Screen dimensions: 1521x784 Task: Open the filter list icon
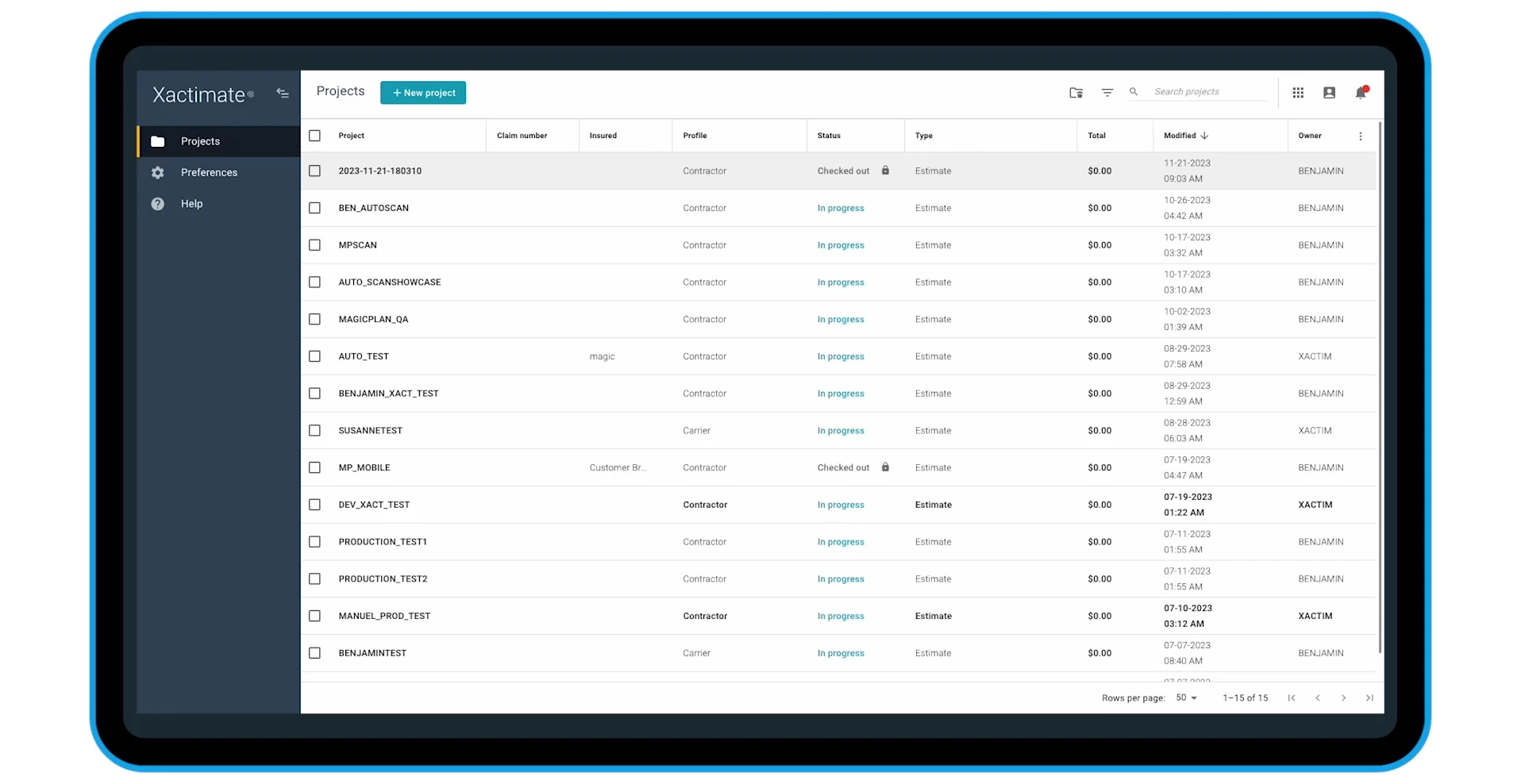click(1107, 93)
